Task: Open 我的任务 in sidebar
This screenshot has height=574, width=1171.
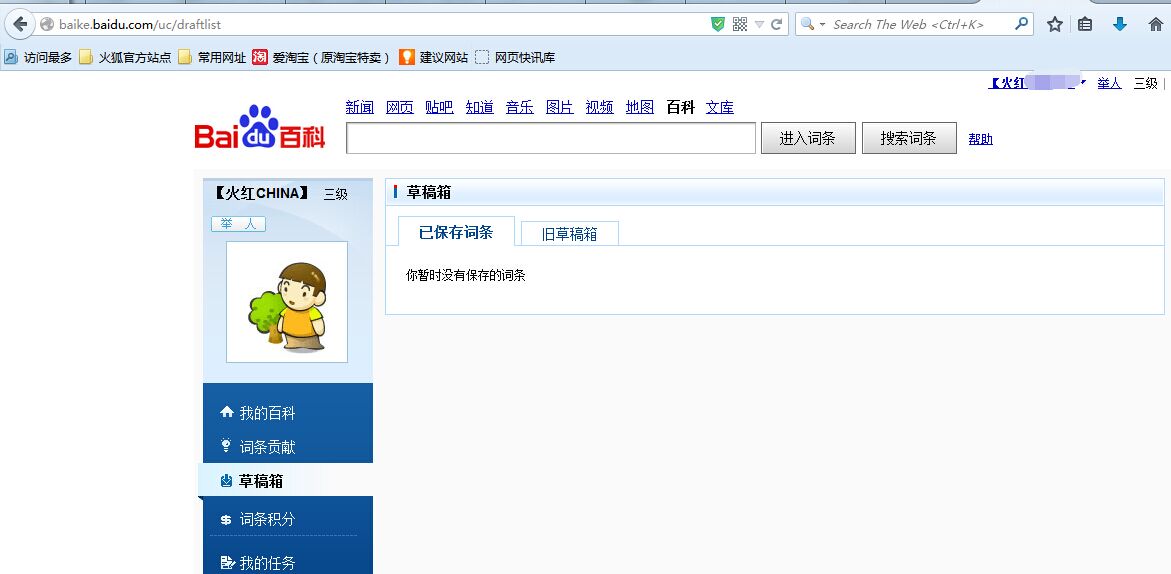Action: 258,563
